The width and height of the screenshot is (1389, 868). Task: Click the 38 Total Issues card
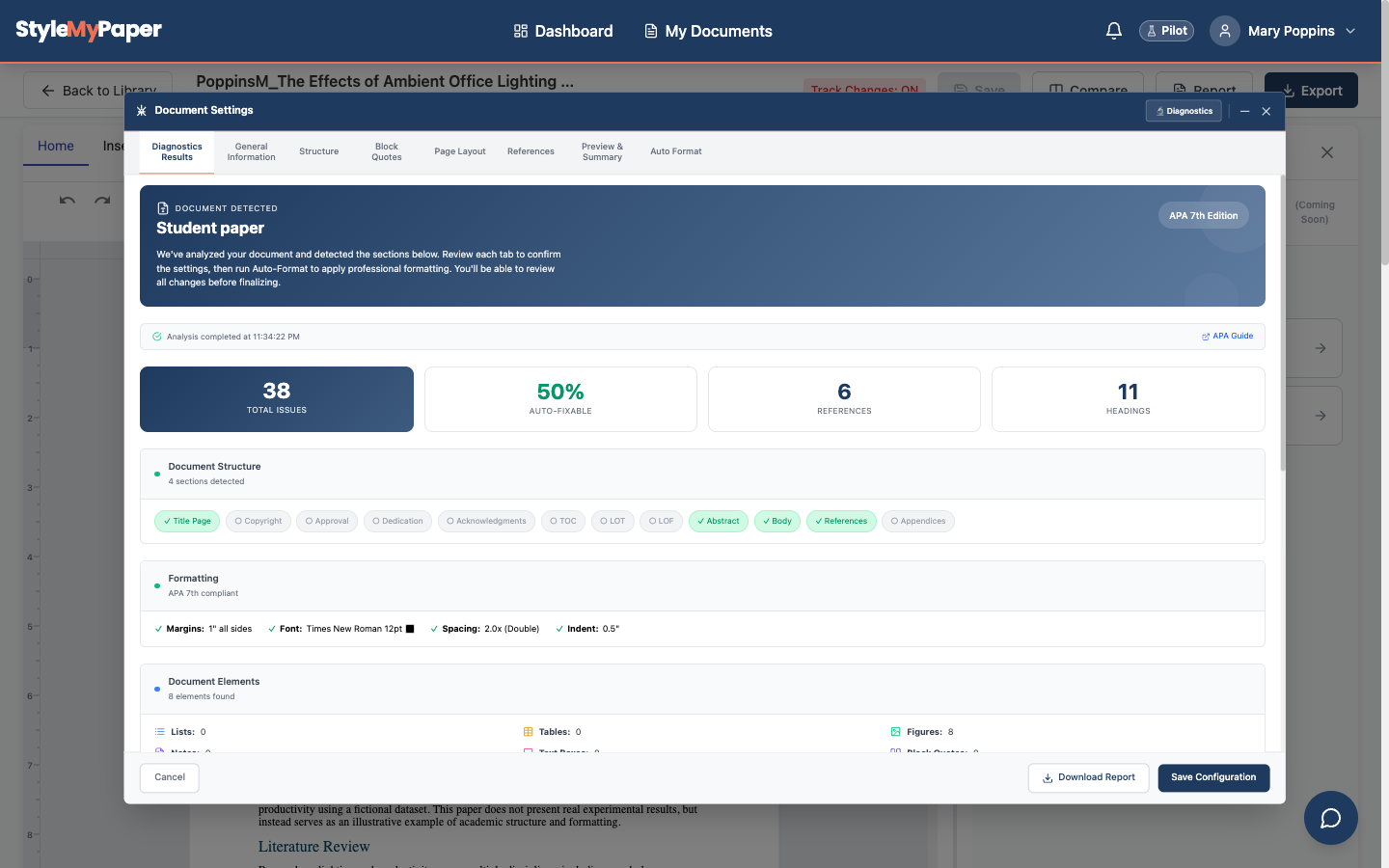point(277,399)
